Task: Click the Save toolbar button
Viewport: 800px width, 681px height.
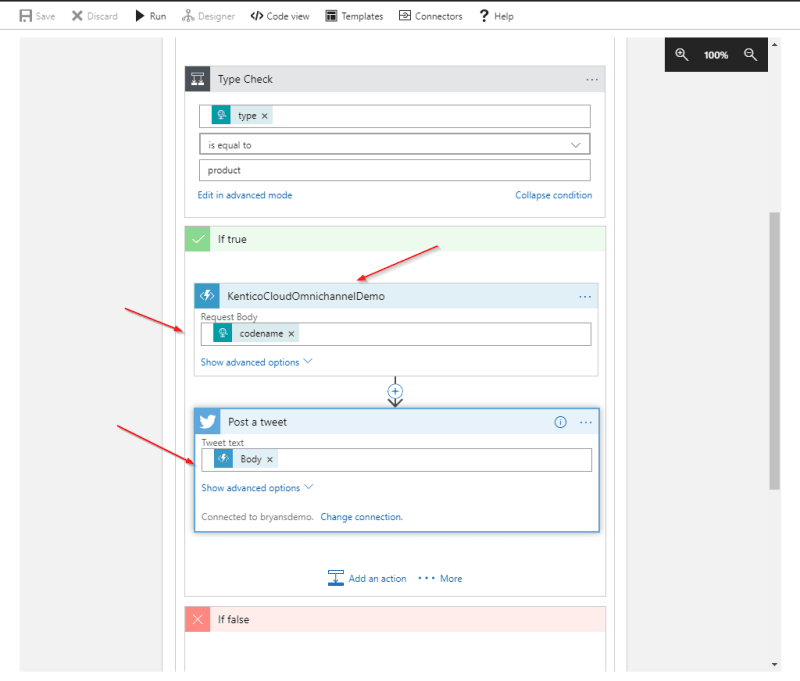Action: (x=37, y=16)
